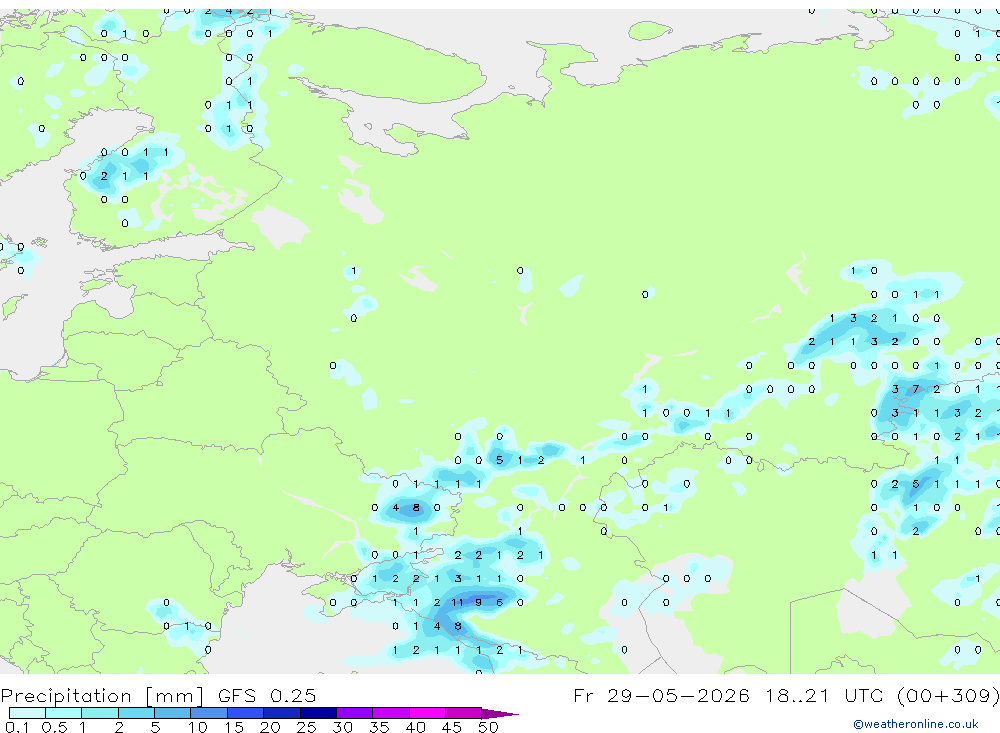Image resolution: width=1000 pixels, height=733 pixels.
Task: Click the '50' legend scale label
Action: tap(489, 727)
